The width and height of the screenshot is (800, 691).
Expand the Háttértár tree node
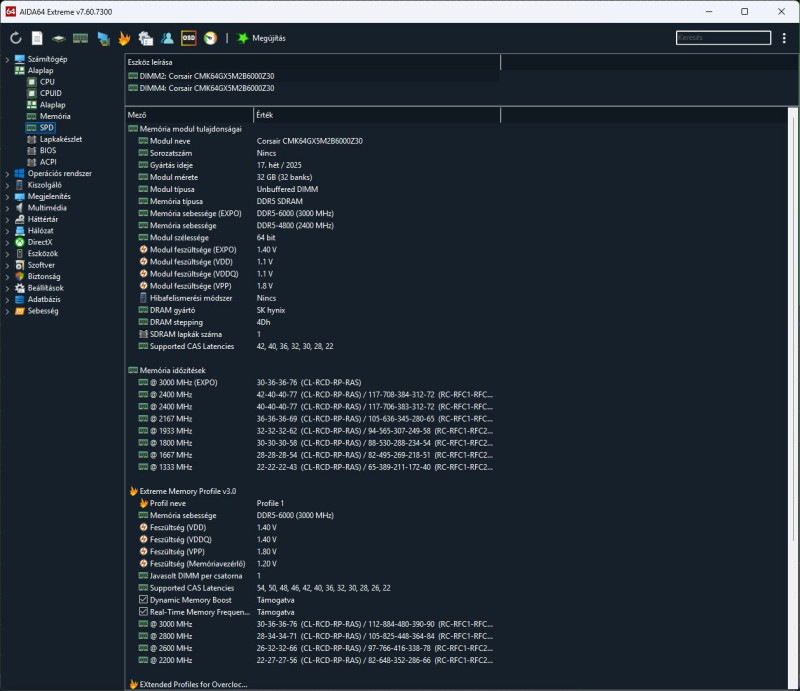point(7,219)
